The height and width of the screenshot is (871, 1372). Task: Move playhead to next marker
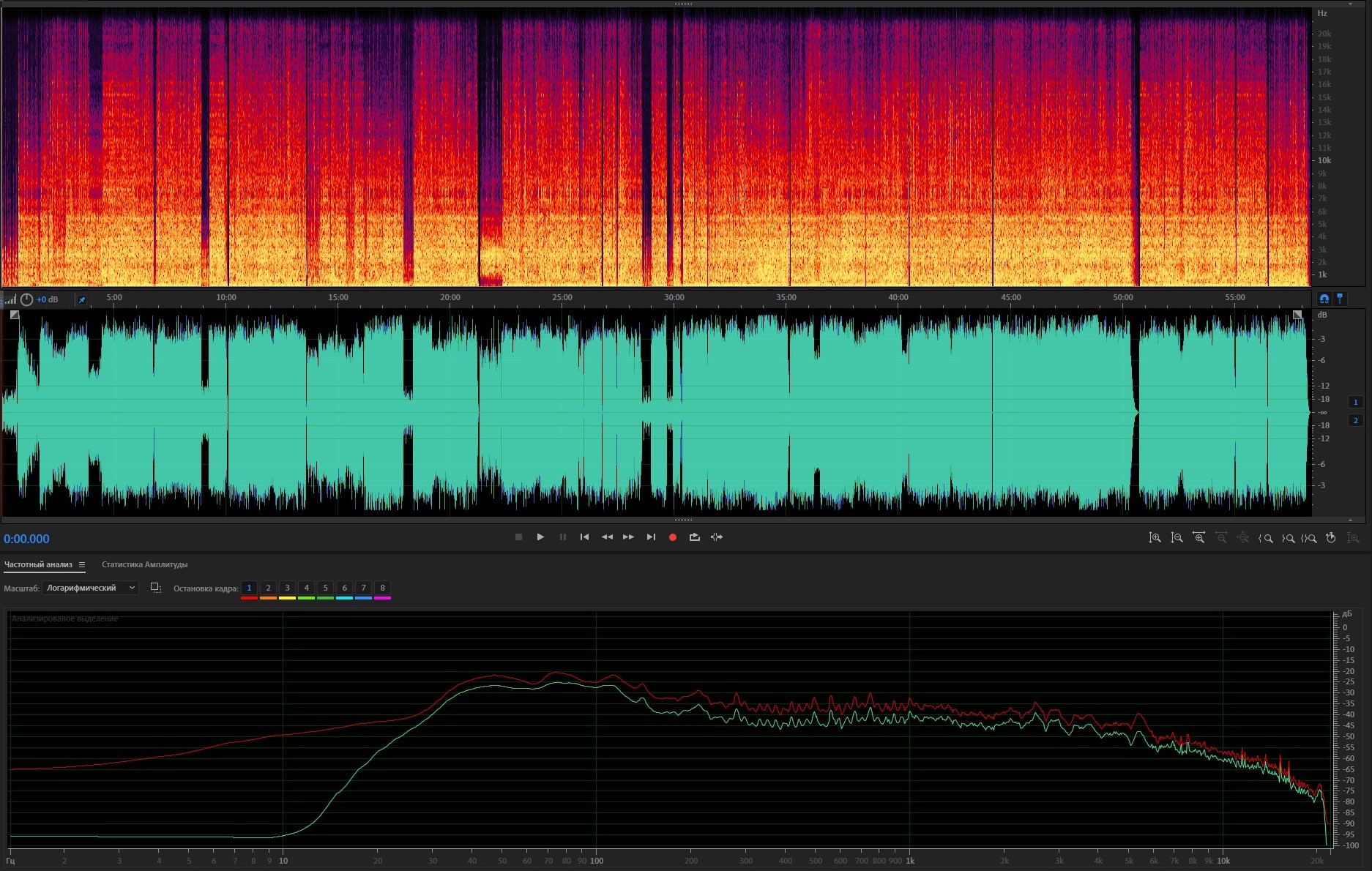tap(651, 537)
